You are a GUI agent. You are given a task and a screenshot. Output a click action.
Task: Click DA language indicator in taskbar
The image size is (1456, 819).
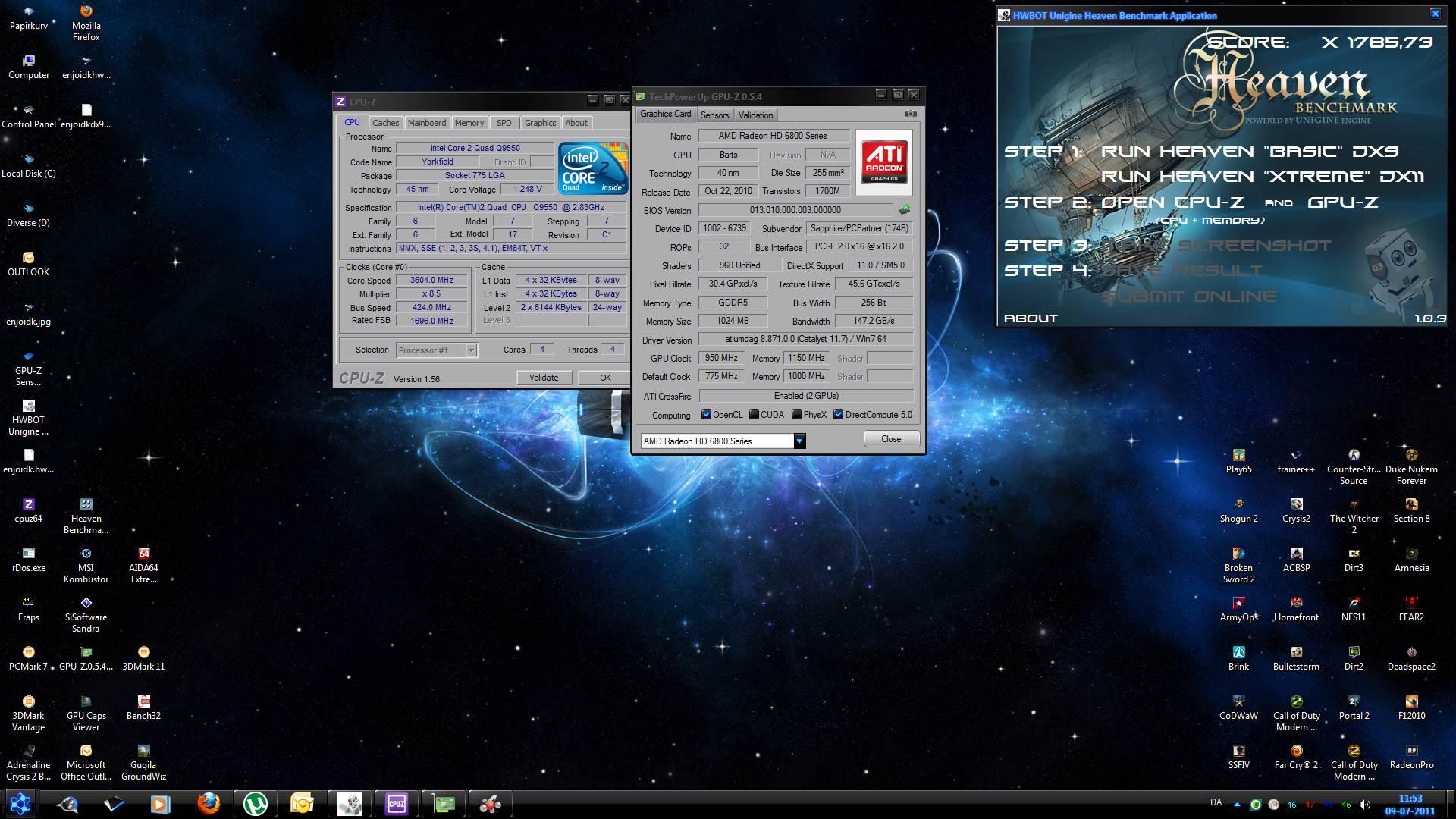click(1216, 802)
